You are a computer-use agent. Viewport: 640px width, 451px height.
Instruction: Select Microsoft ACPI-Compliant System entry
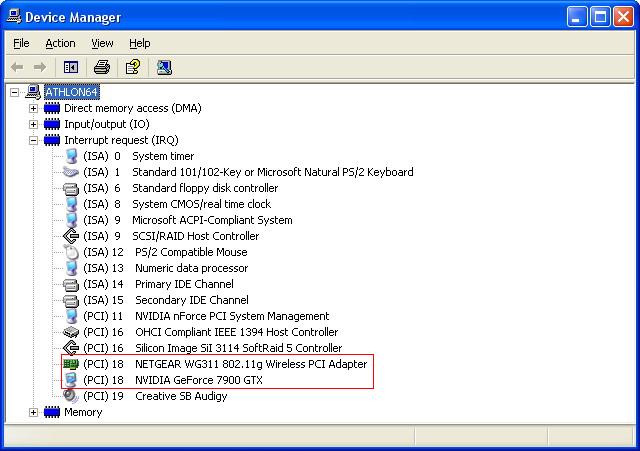click(x=188, y=220)
